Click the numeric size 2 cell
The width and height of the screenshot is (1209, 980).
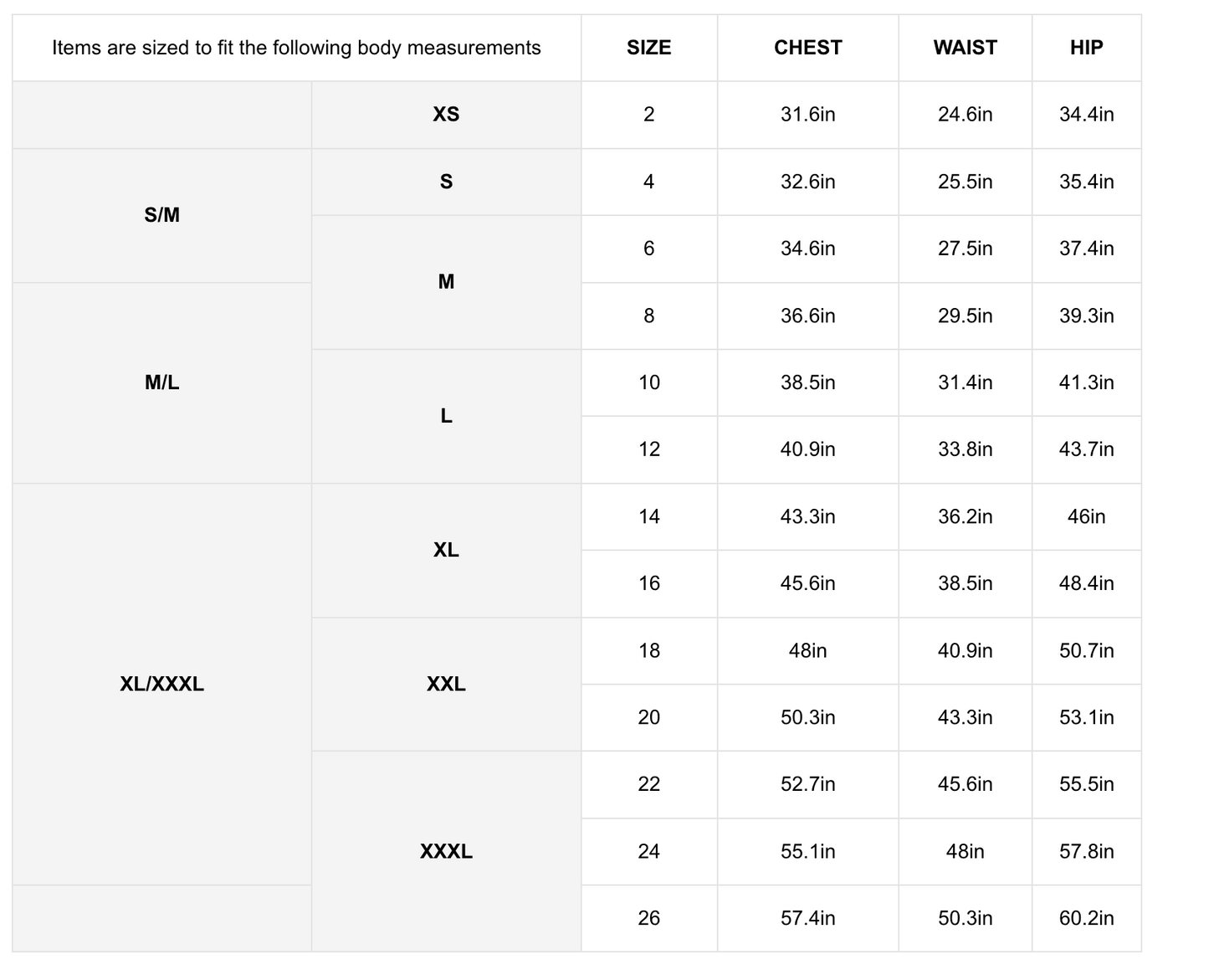648,115
